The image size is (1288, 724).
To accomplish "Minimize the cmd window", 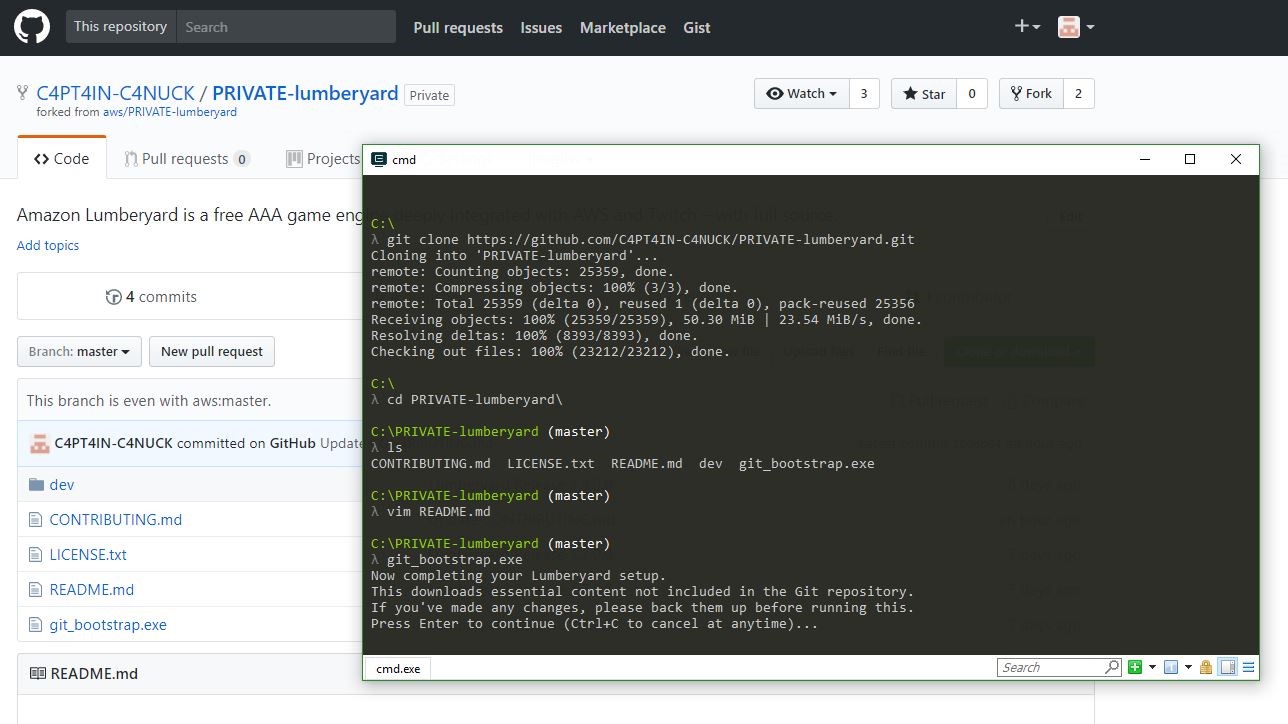I will (x=1144, y=159).
